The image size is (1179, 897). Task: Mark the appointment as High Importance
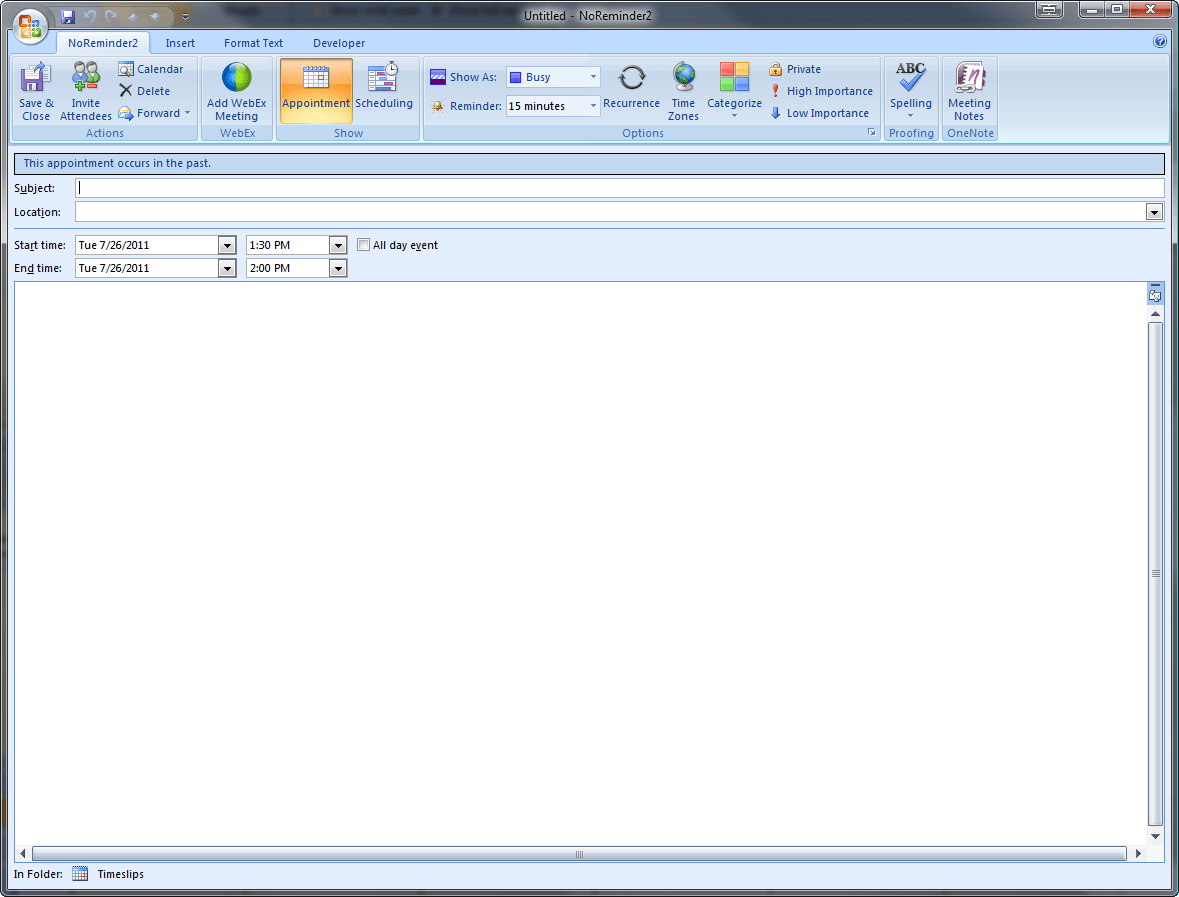click(x=820, y=90)
